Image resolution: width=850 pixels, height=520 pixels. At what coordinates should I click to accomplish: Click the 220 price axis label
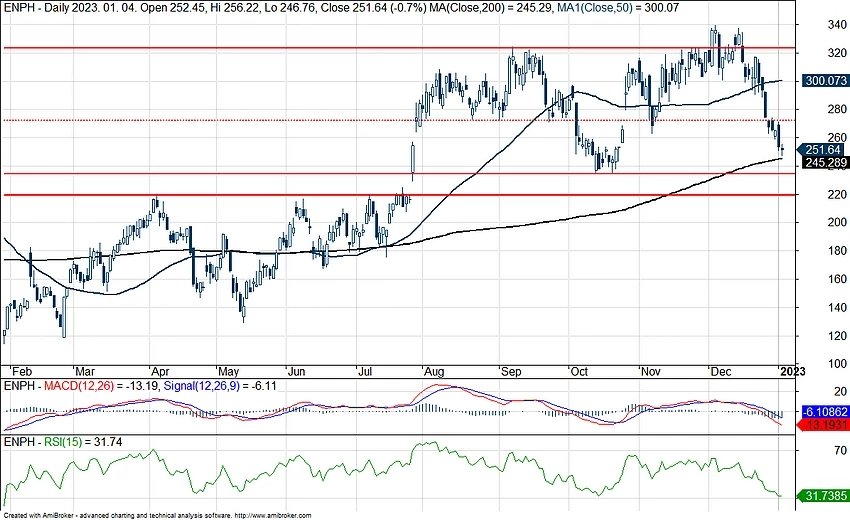[837, 195]
